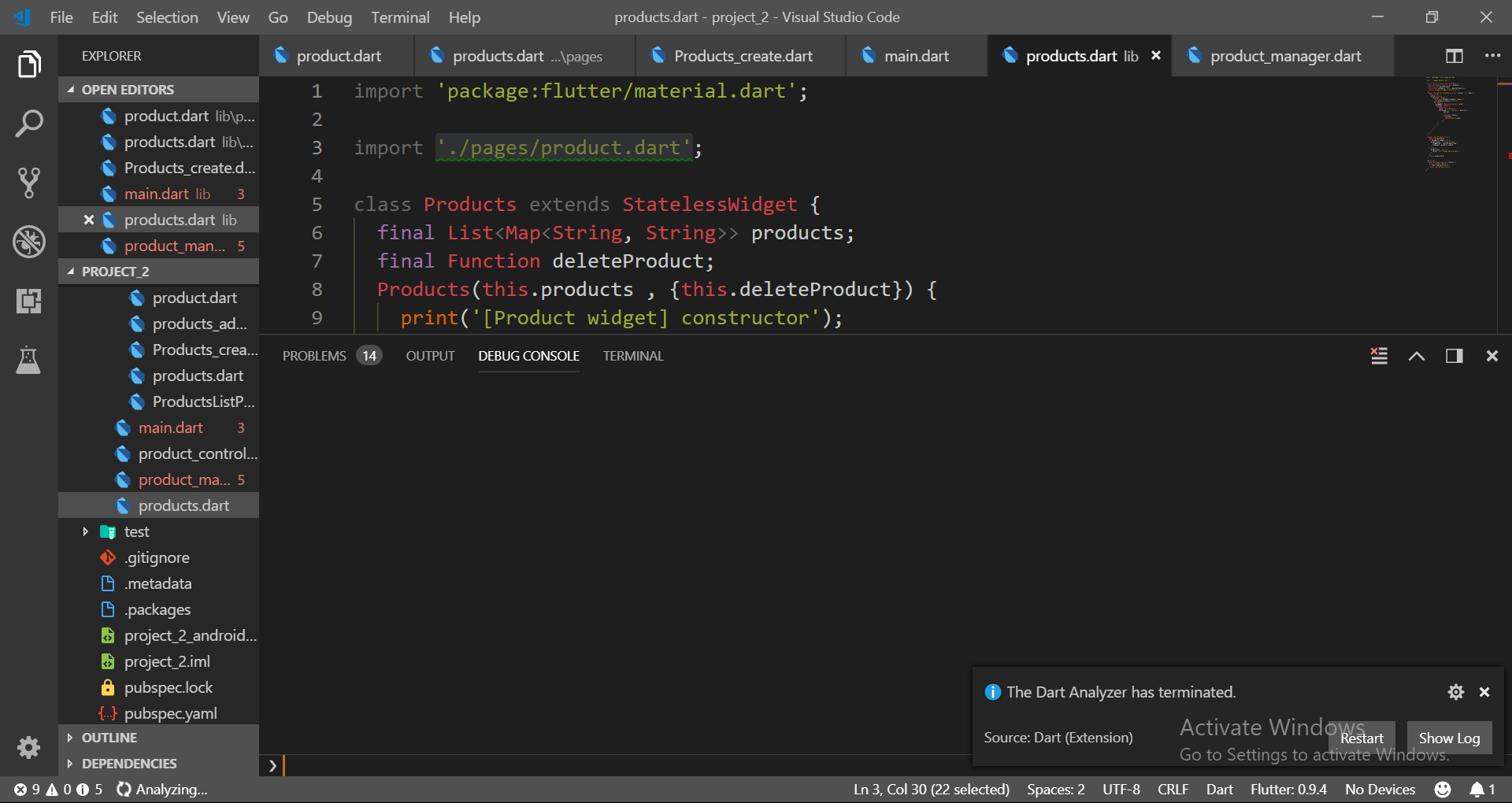
Task: Click Show Log in the Dart Analyzer notification
Action: (1449, 738)
